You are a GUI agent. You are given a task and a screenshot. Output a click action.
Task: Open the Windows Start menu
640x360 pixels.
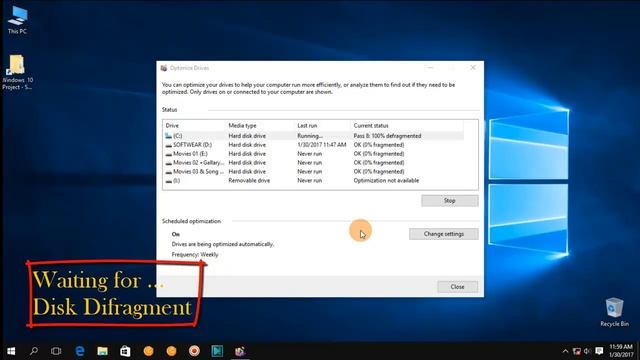[11, 351]
